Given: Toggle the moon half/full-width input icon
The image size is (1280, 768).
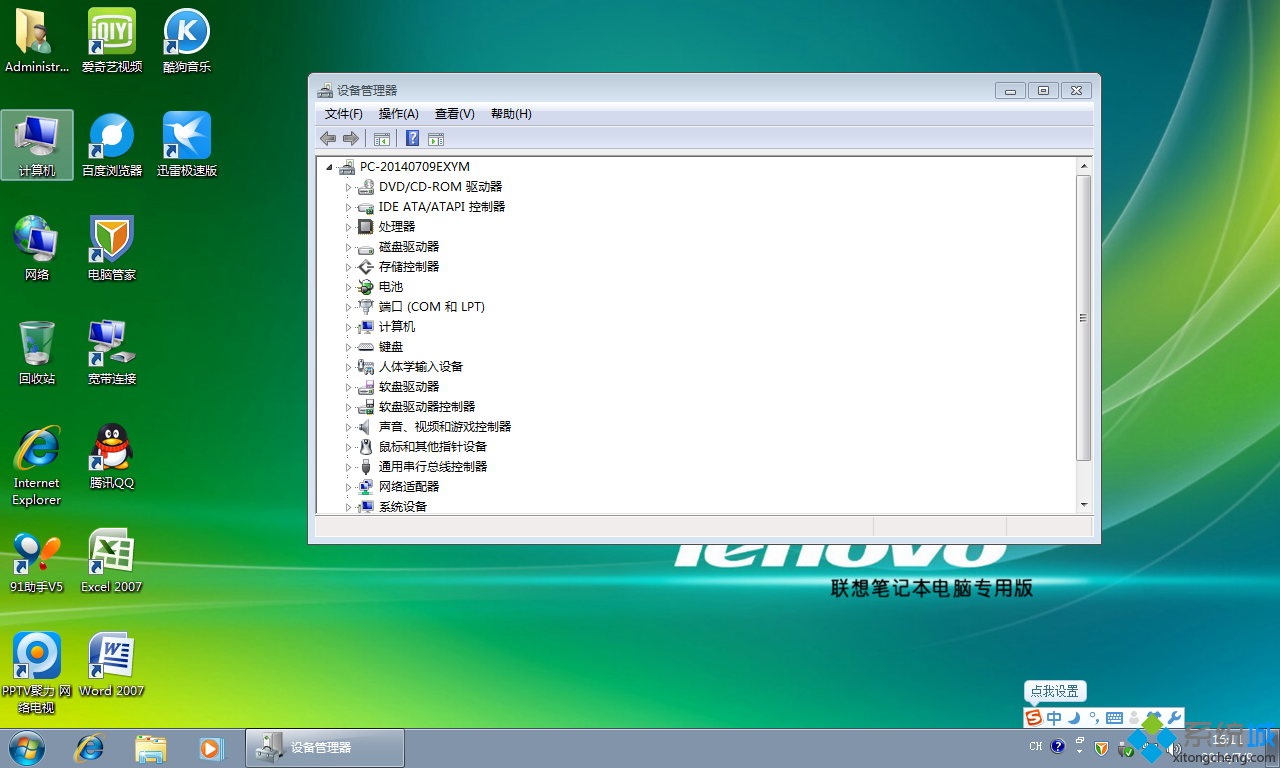Looking at the screenshot, I should pyautogui.click(x=1074, y=718).
